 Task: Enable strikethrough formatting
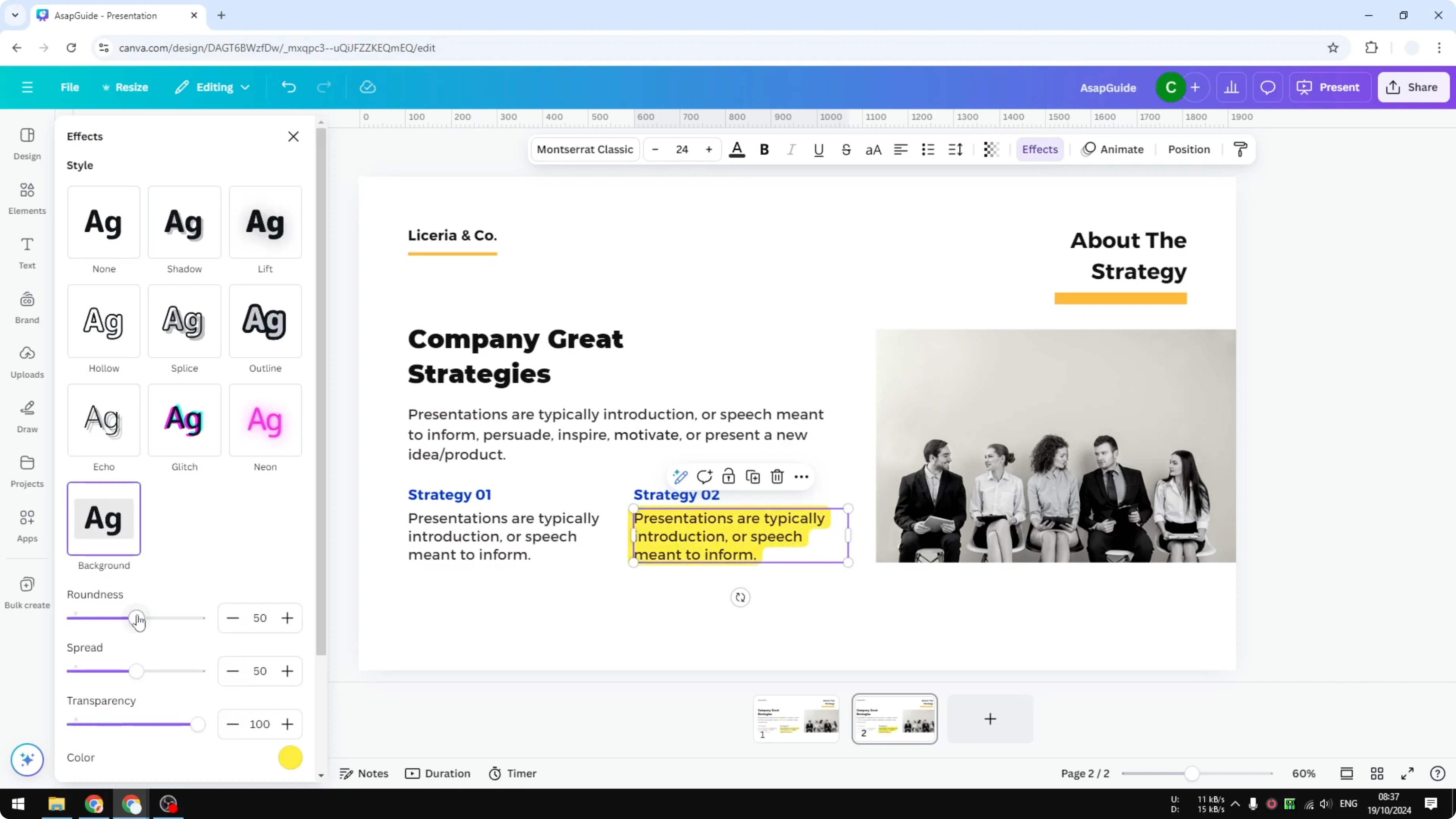[x=846, y=149]
